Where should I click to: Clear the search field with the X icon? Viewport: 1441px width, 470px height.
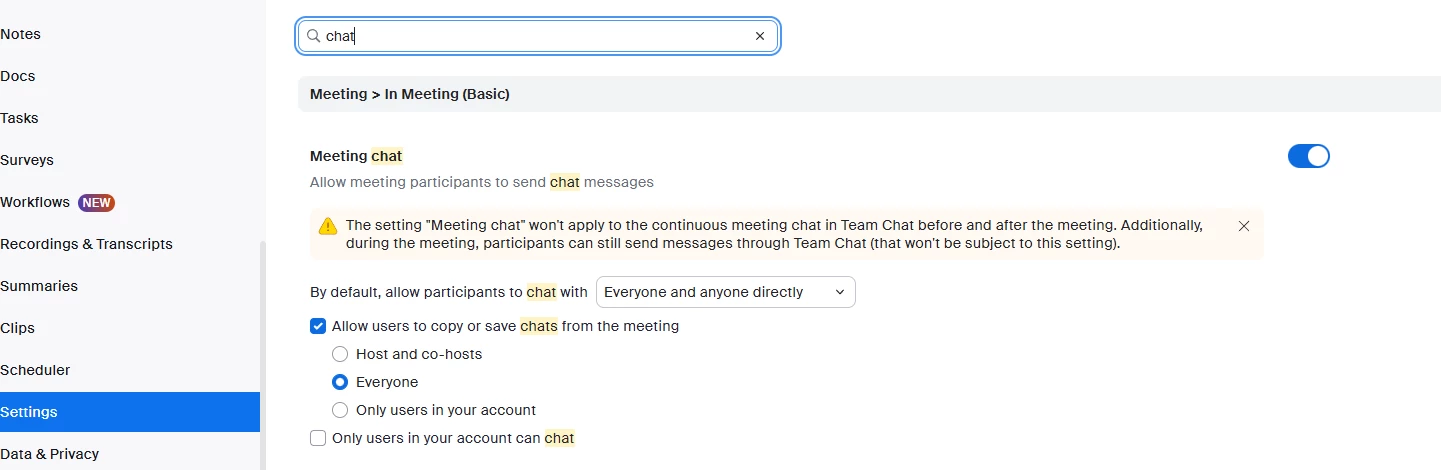760,36
